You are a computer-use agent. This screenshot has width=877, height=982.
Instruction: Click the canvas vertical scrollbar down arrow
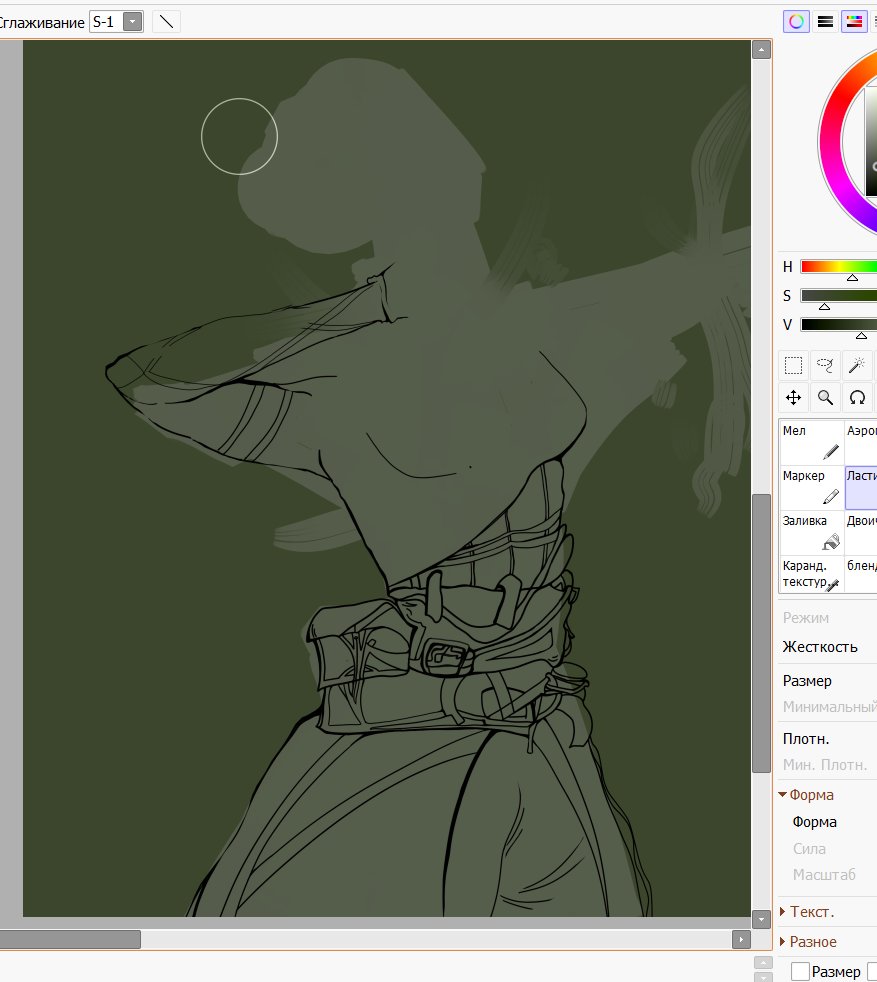pos(761,919)
